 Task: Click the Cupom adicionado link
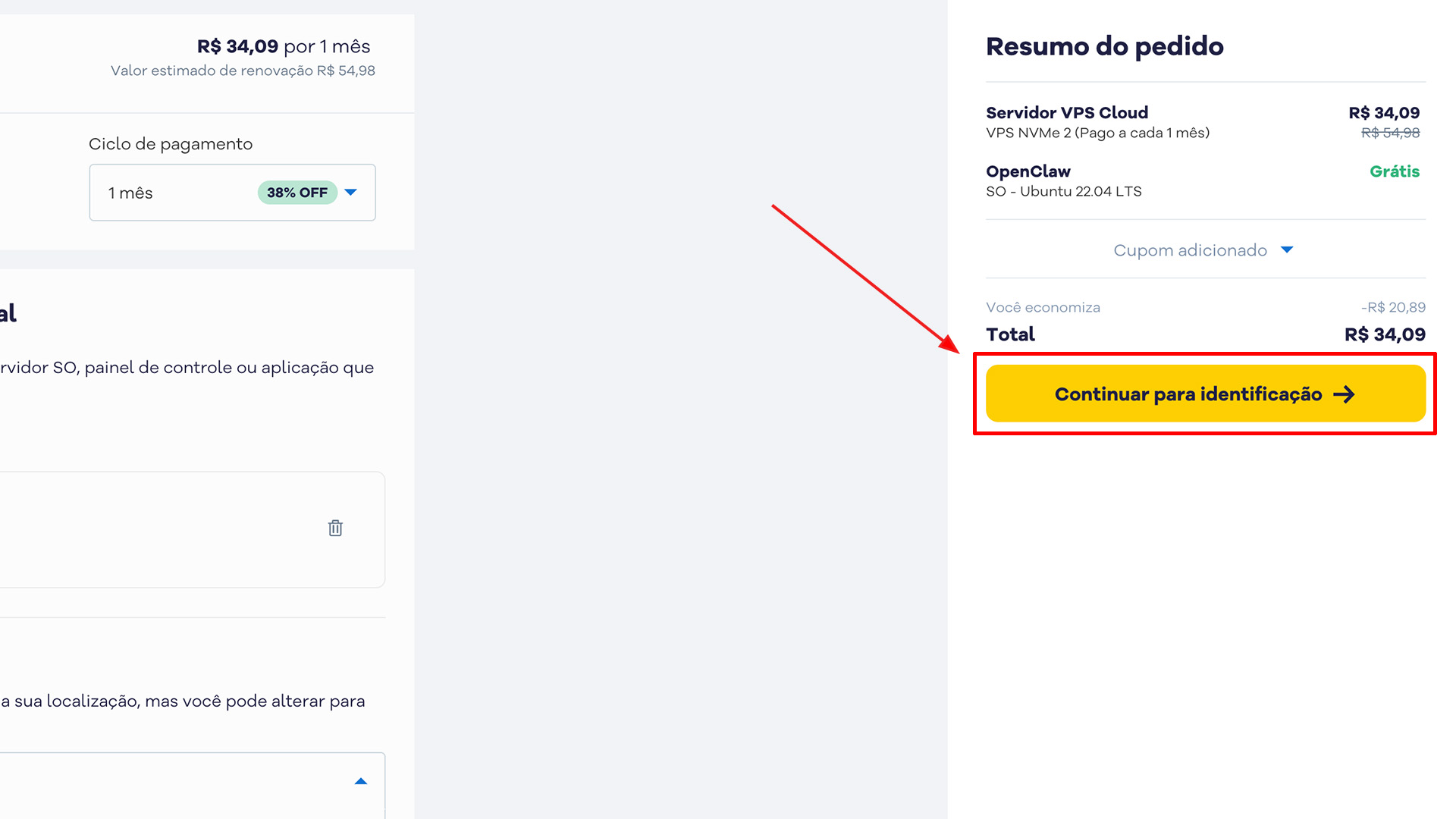1190,249
